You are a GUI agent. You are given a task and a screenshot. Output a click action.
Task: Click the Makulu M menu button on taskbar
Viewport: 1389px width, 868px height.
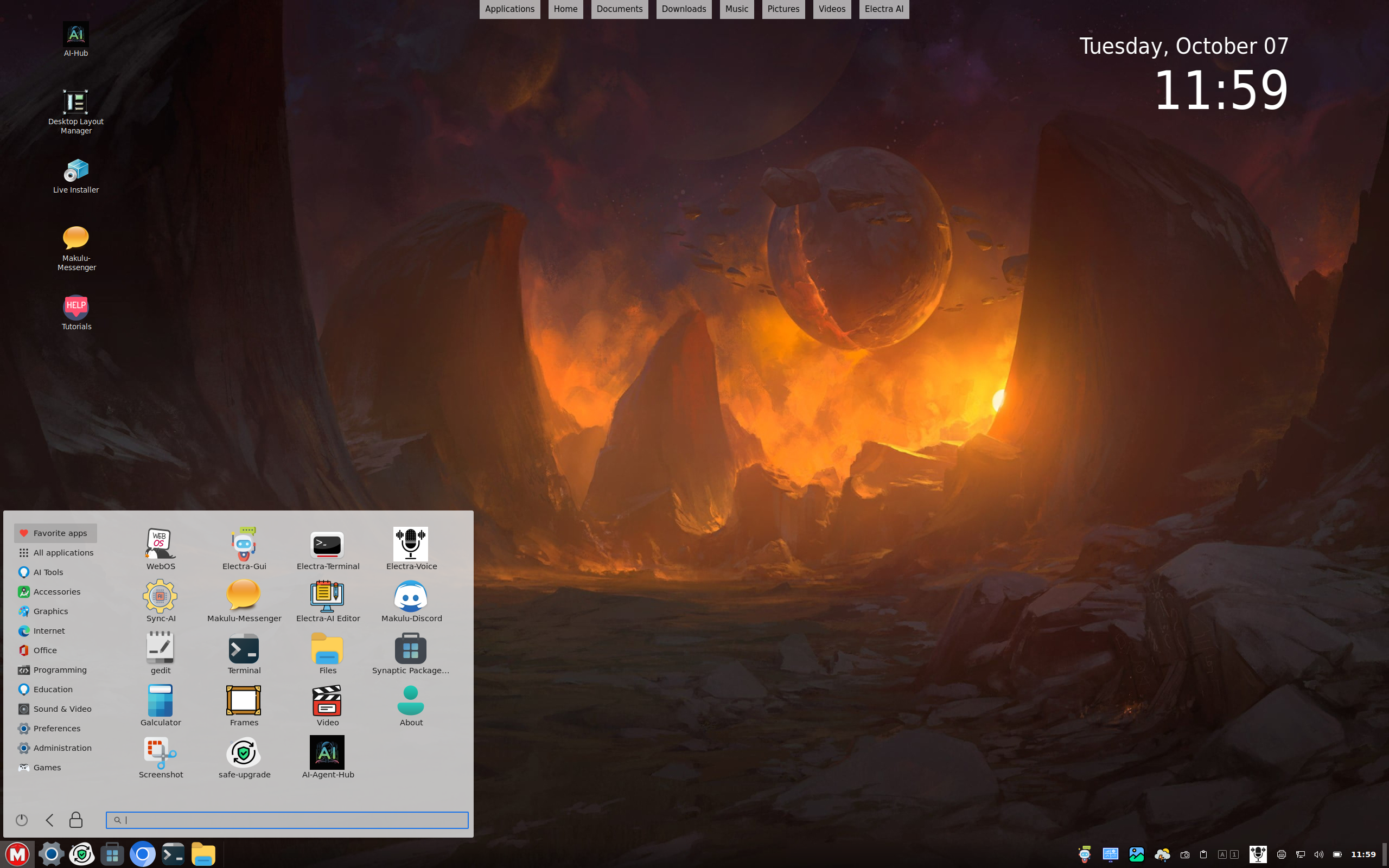coord(17,854)
